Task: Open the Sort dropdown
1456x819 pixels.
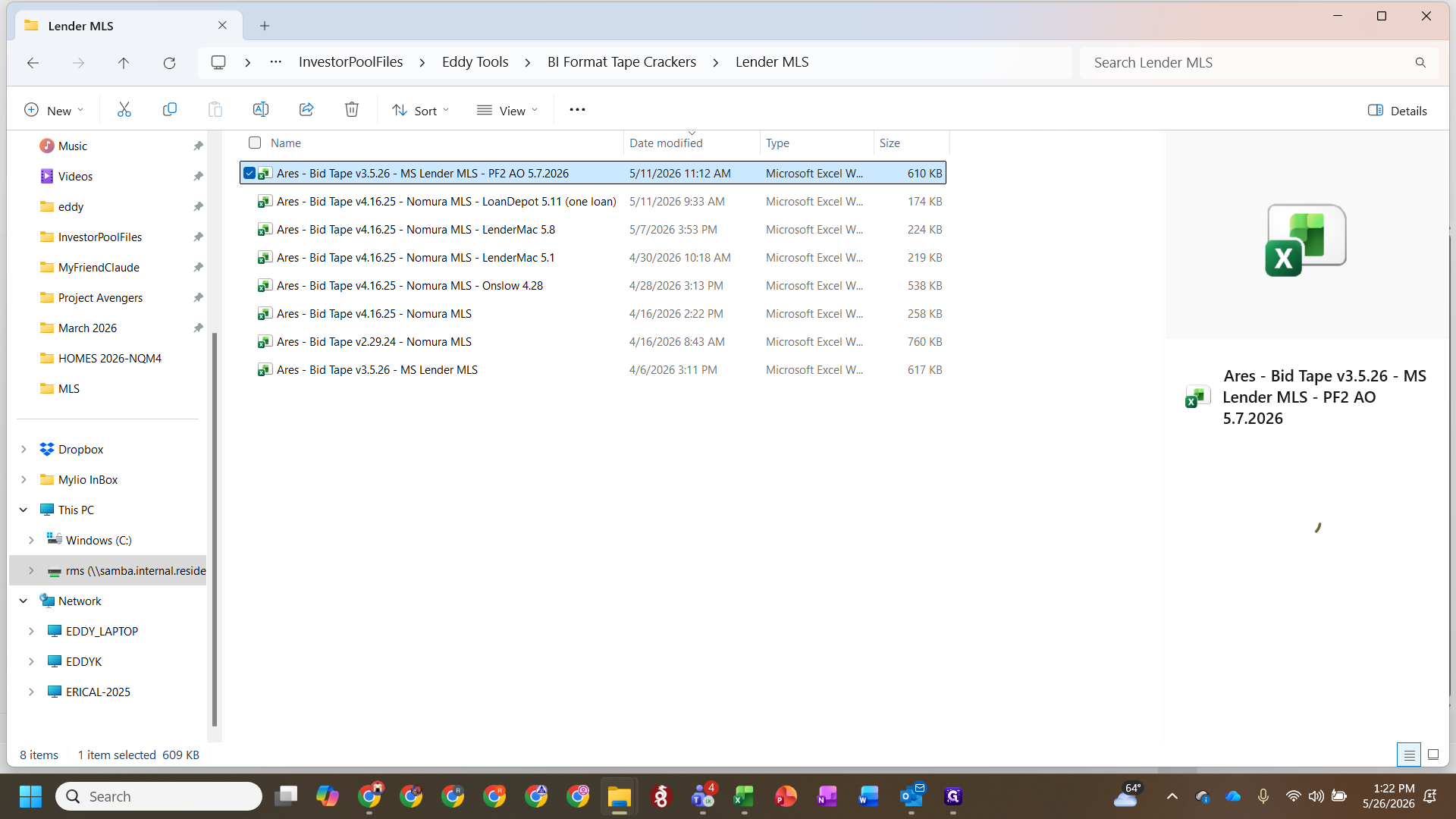Action: (x=421, y=111)
